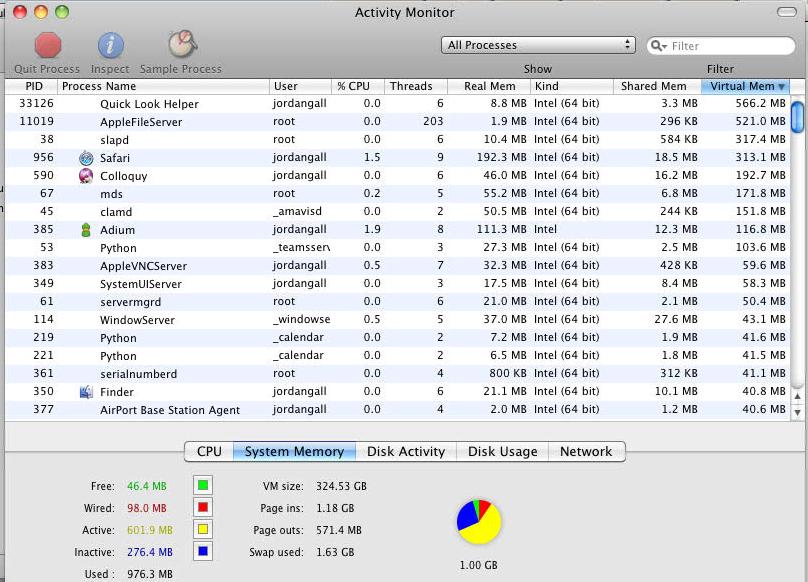This screenshot has height=582, width=808.
Task: Click the scrollbar down arrow
Action: (798, 412)
